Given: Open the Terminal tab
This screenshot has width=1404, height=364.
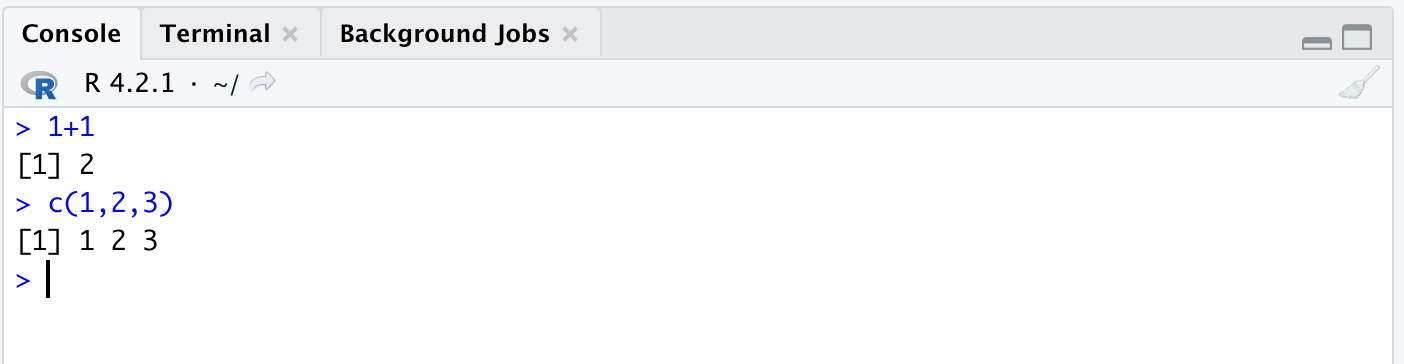Looking at the screenshot, I should (x=215, y=34).
